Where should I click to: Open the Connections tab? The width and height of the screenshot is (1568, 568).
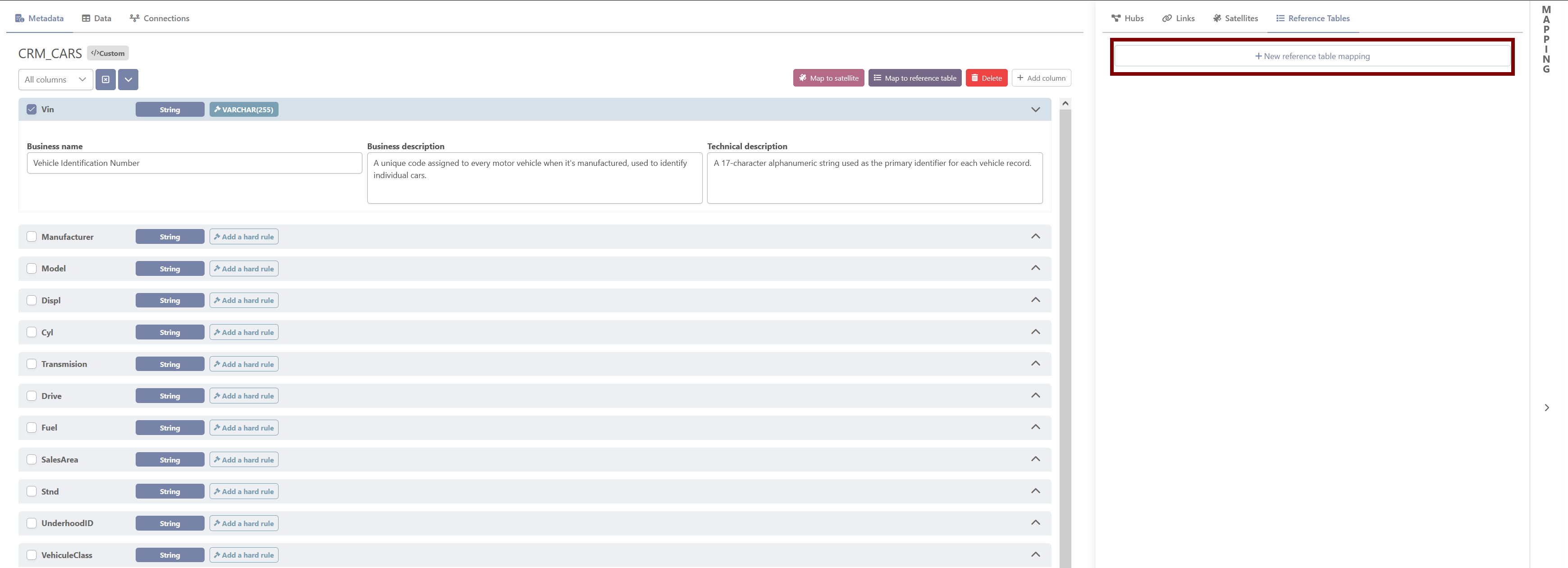[160, 18]
